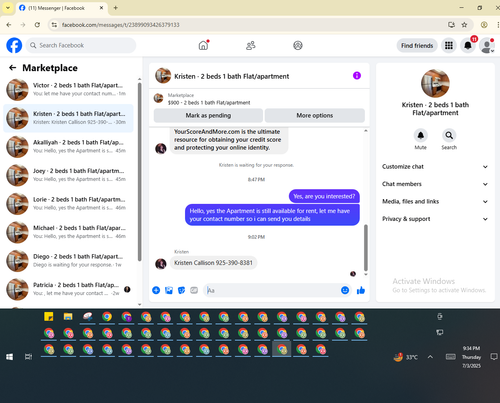This screenshot has width=500, height=403.
Task: Open Diego's conversation in the list
Action: [68, 261]
